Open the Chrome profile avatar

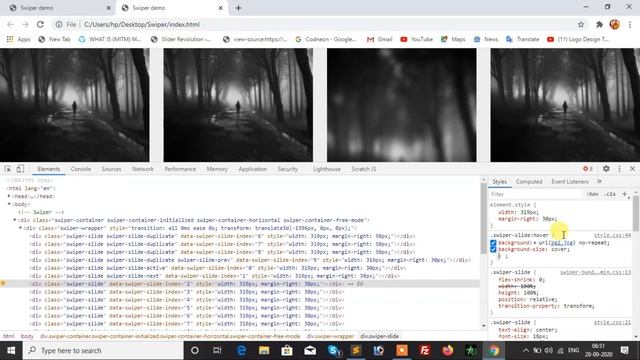point(615,24)
